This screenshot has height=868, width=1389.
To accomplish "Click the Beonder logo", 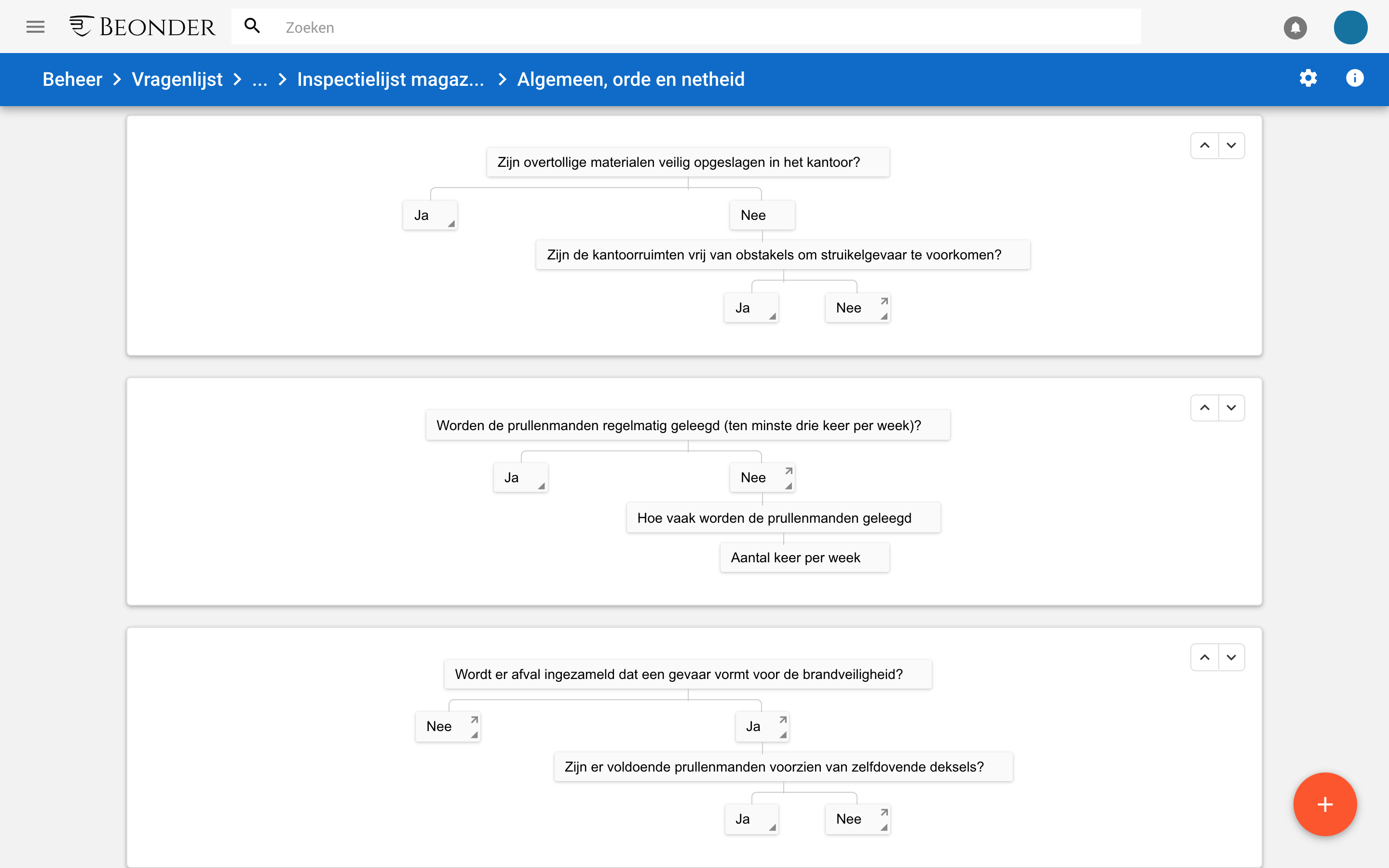I will pyautogui.click(x=142, y=27).
